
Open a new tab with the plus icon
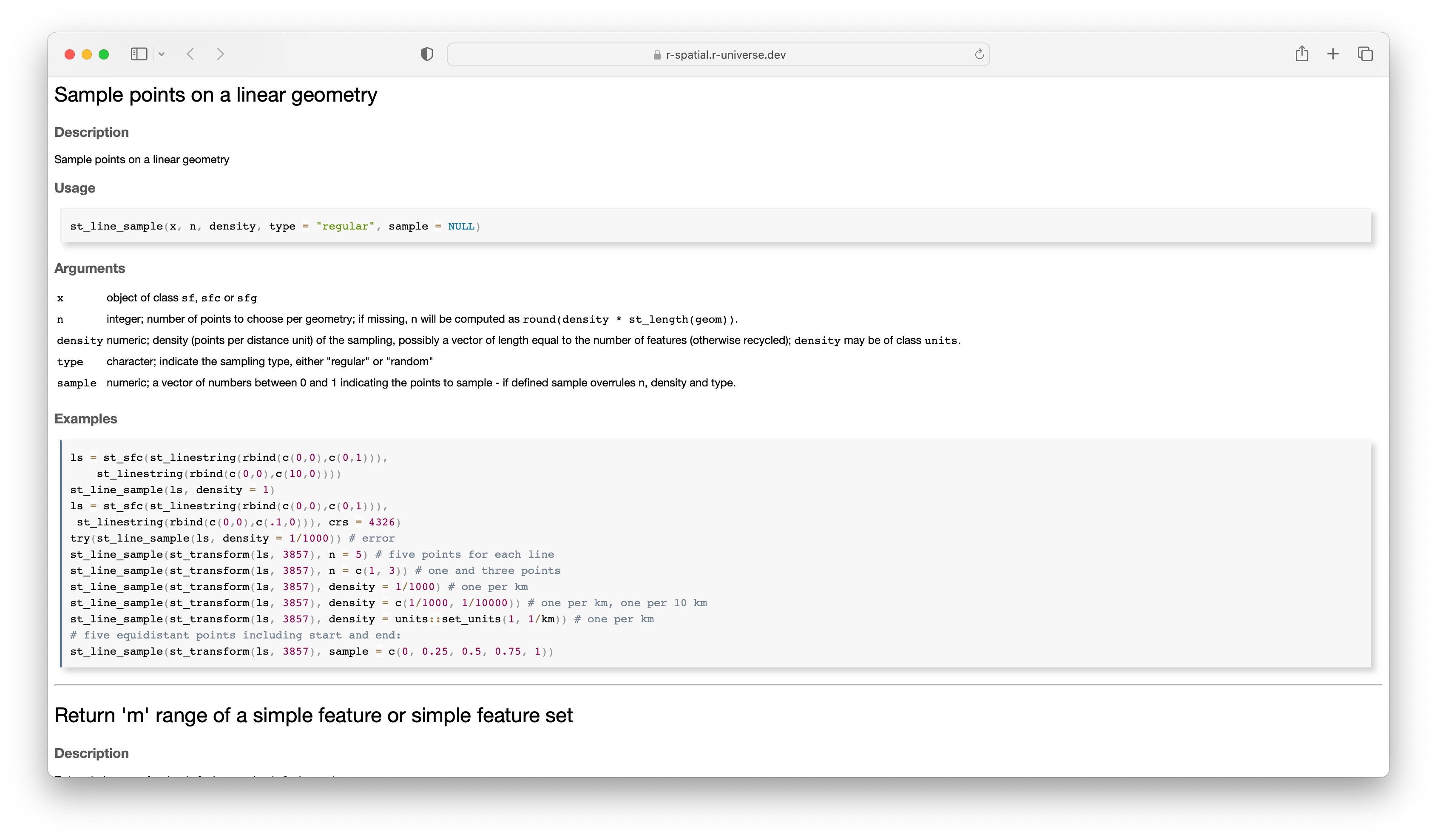click(x=1333, y=54)
